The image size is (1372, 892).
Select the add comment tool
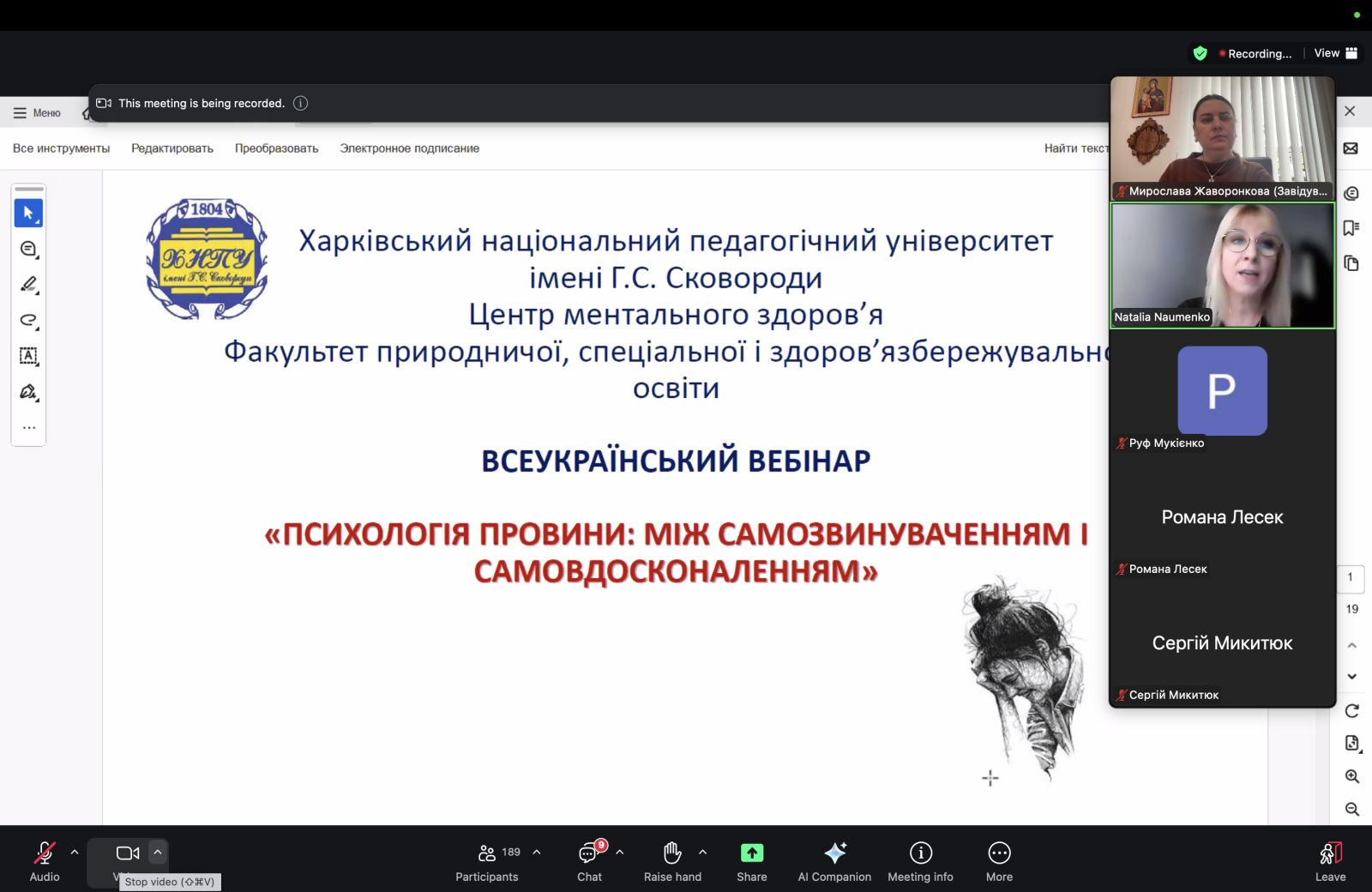[x=28, y=249]
